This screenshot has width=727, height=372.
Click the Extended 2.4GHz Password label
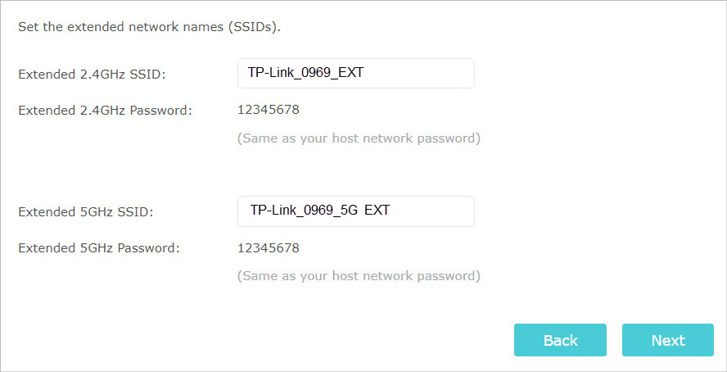(105, 110)
